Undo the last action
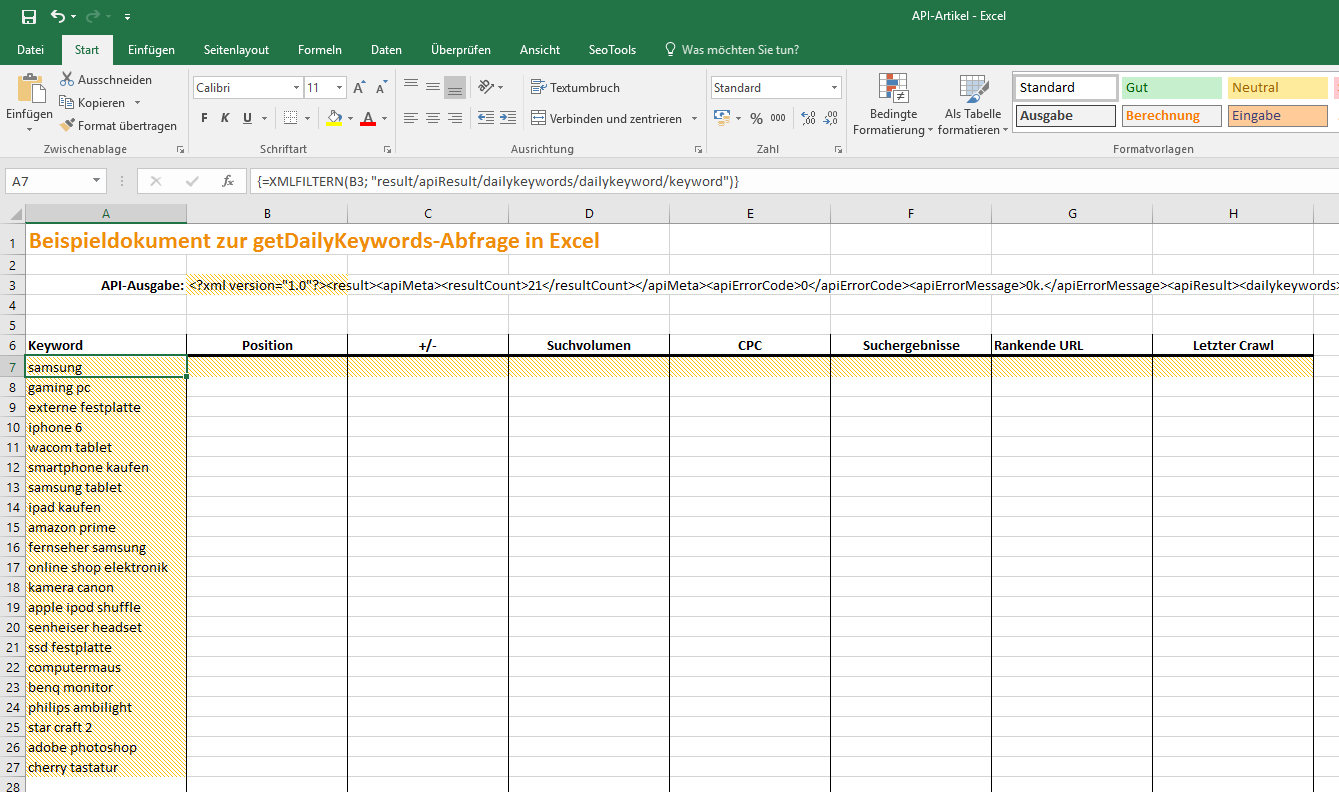 [x=58, y=16]
